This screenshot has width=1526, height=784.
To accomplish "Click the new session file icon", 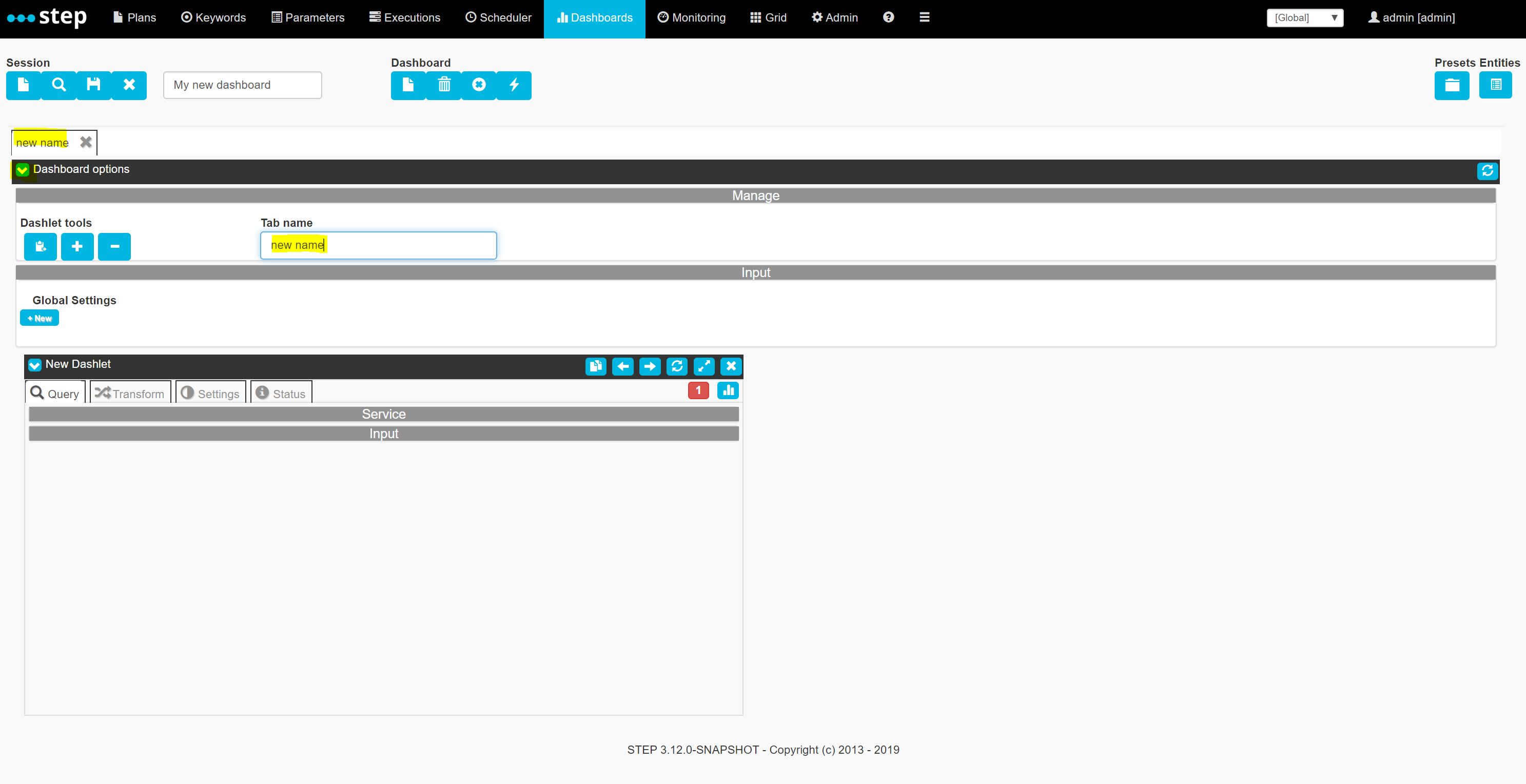I will pyautogui.click(x=24, y=85).
